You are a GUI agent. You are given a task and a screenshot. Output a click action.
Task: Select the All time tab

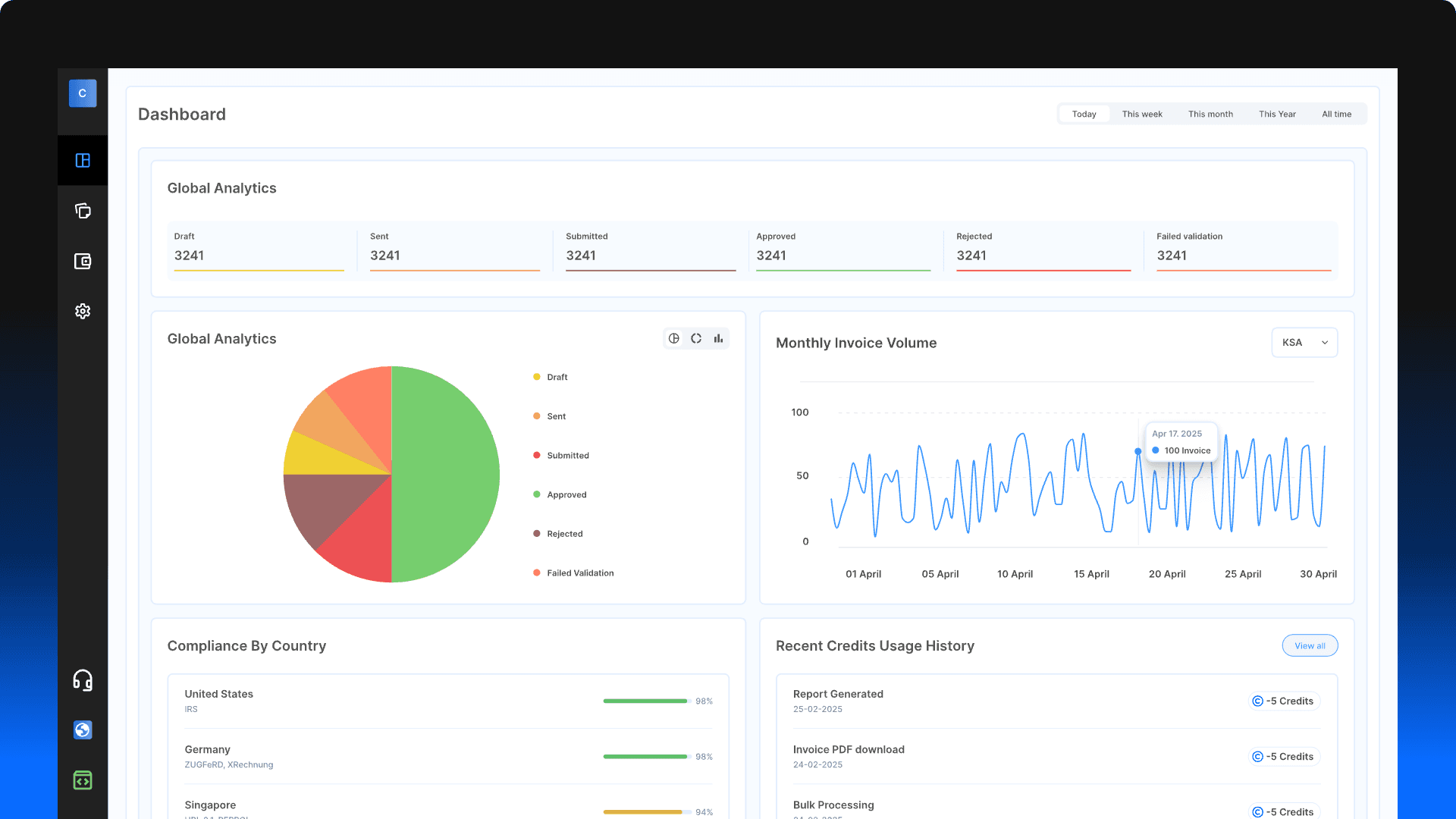[x=1336, y=114]
